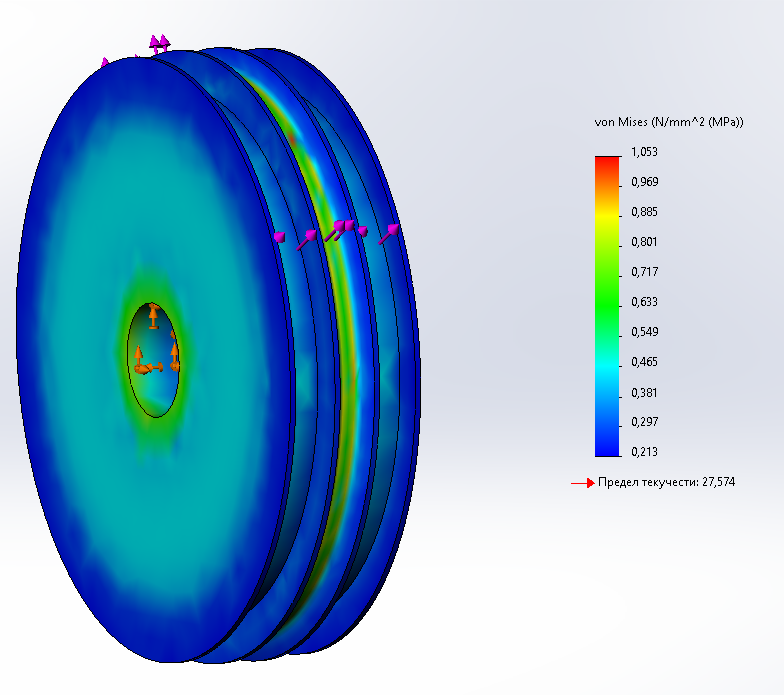784x695 pixels.
Task: Click the legend value 0,297
Action: click(644, 422)
